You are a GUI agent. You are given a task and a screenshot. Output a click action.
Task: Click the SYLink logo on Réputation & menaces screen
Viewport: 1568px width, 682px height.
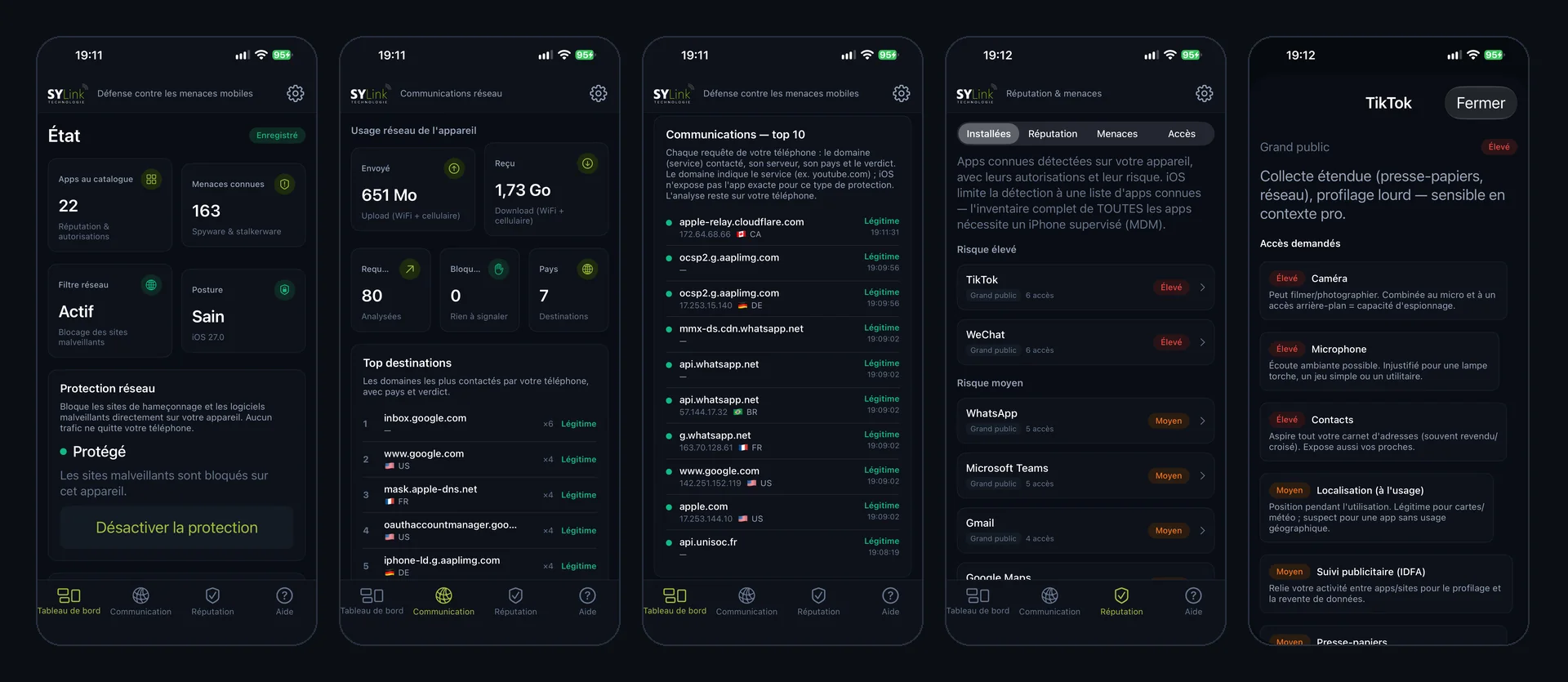[x=975, y=95]
